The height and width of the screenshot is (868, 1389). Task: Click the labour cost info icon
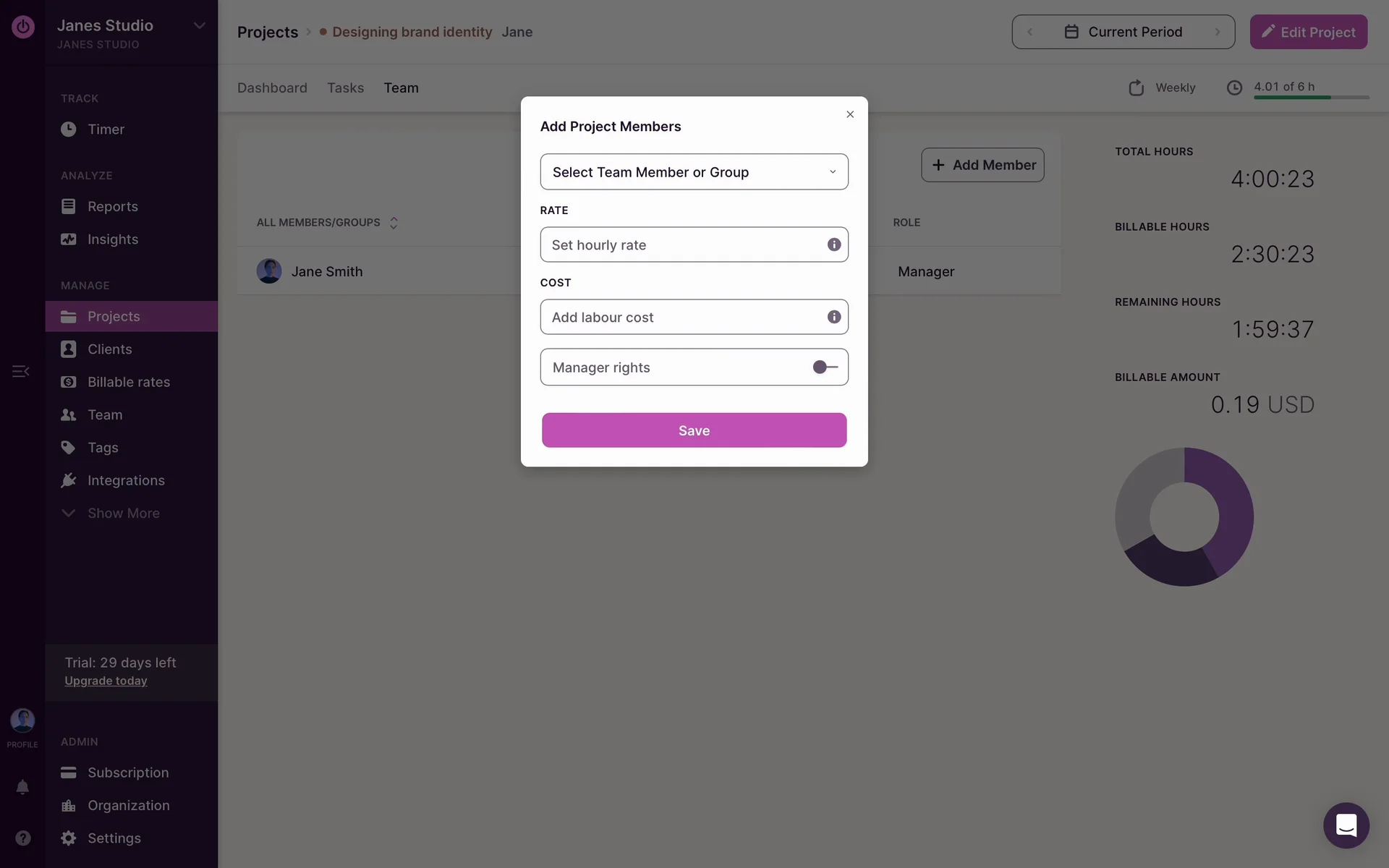point(834,317)
